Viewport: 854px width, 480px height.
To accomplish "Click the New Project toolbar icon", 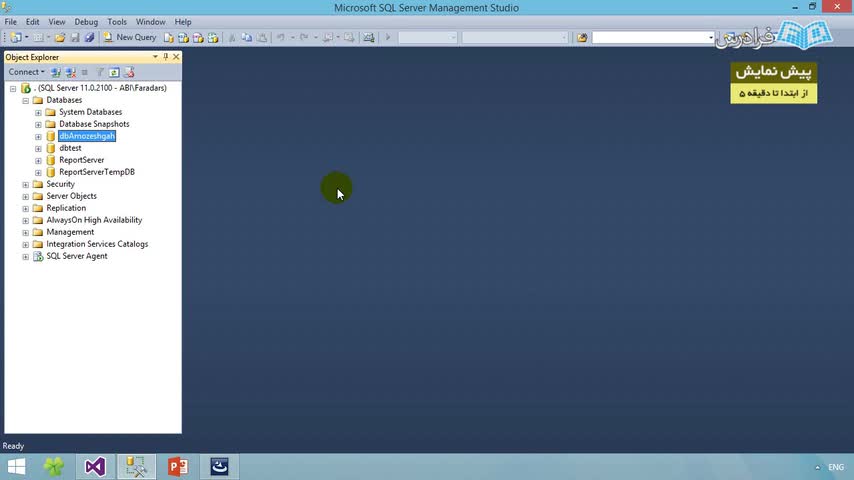I will (16, 38).
